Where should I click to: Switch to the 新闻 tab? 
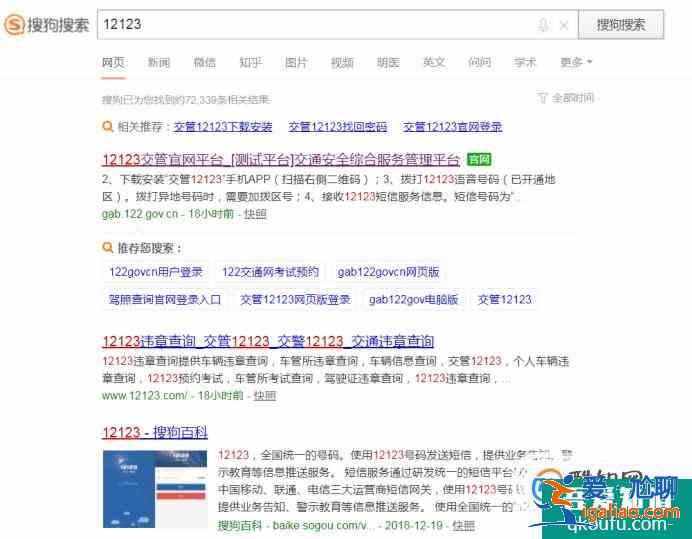pyautogui.click(x=159, y=63)
